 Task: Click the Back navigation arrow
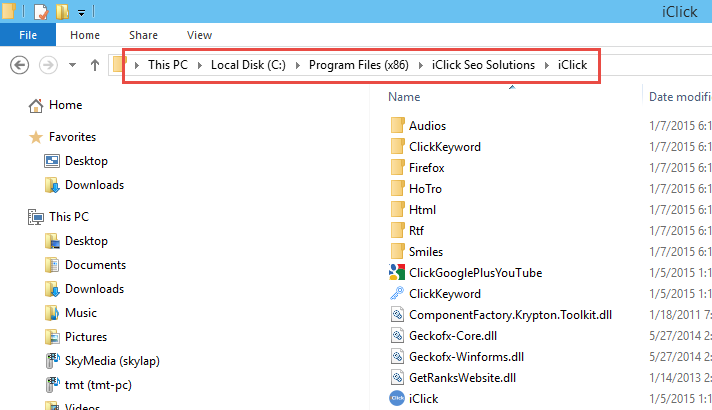pos(19,65)
